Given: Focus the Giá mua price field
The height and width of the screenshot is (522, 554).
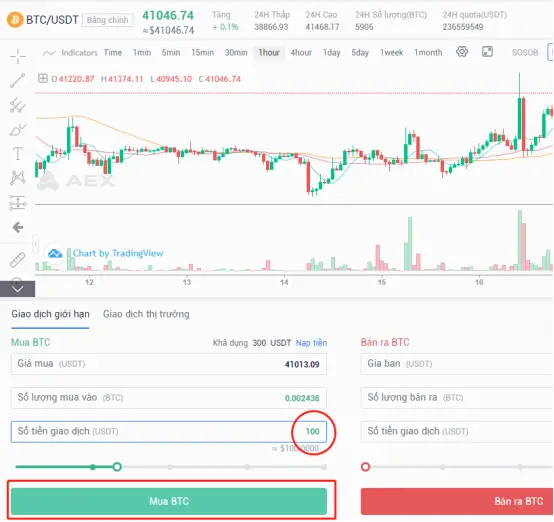Looking at the screenshot, I should tap(169, 364).
